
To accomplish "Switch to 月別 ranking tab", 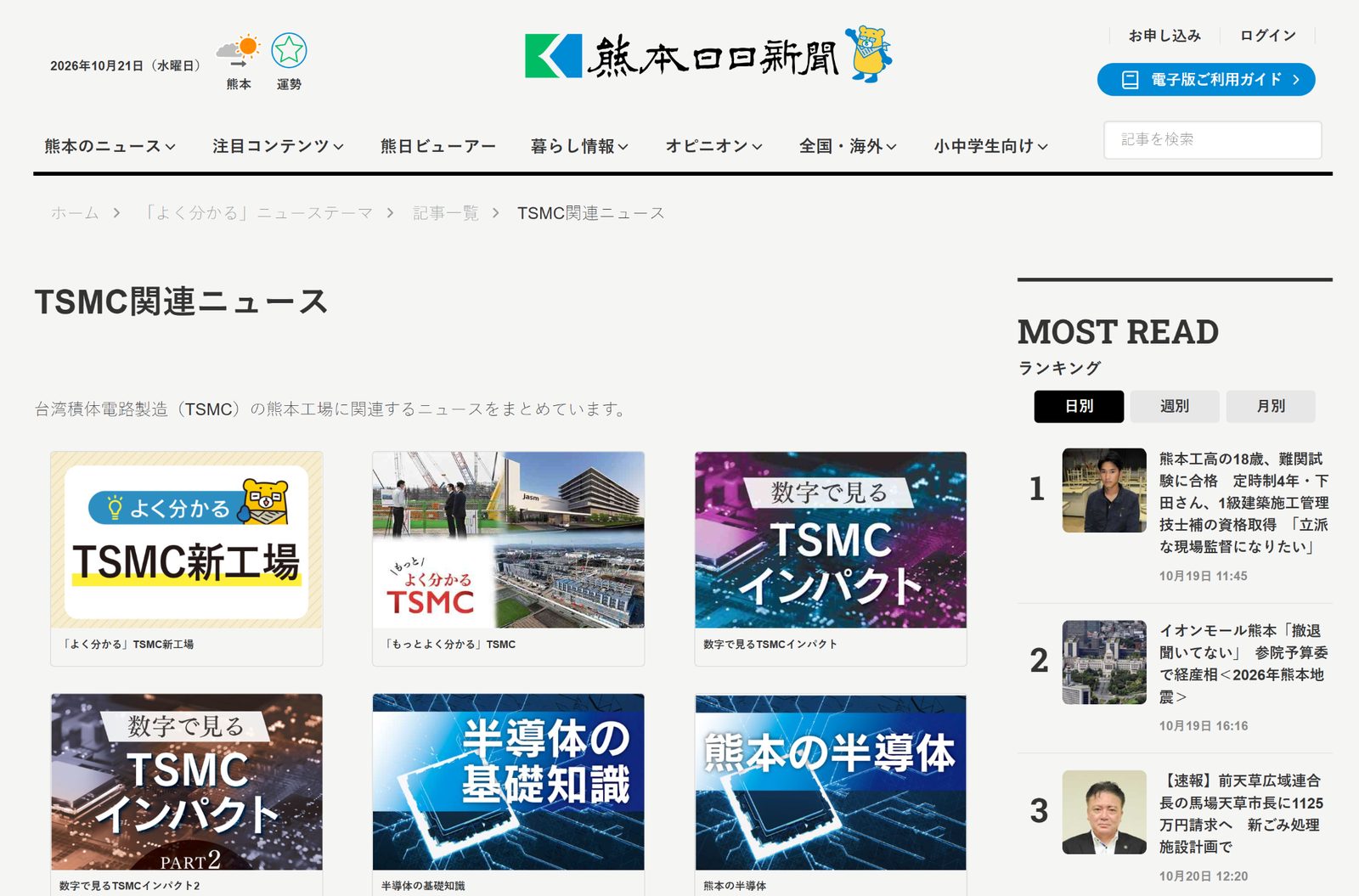I will [x=1271, y=407].
